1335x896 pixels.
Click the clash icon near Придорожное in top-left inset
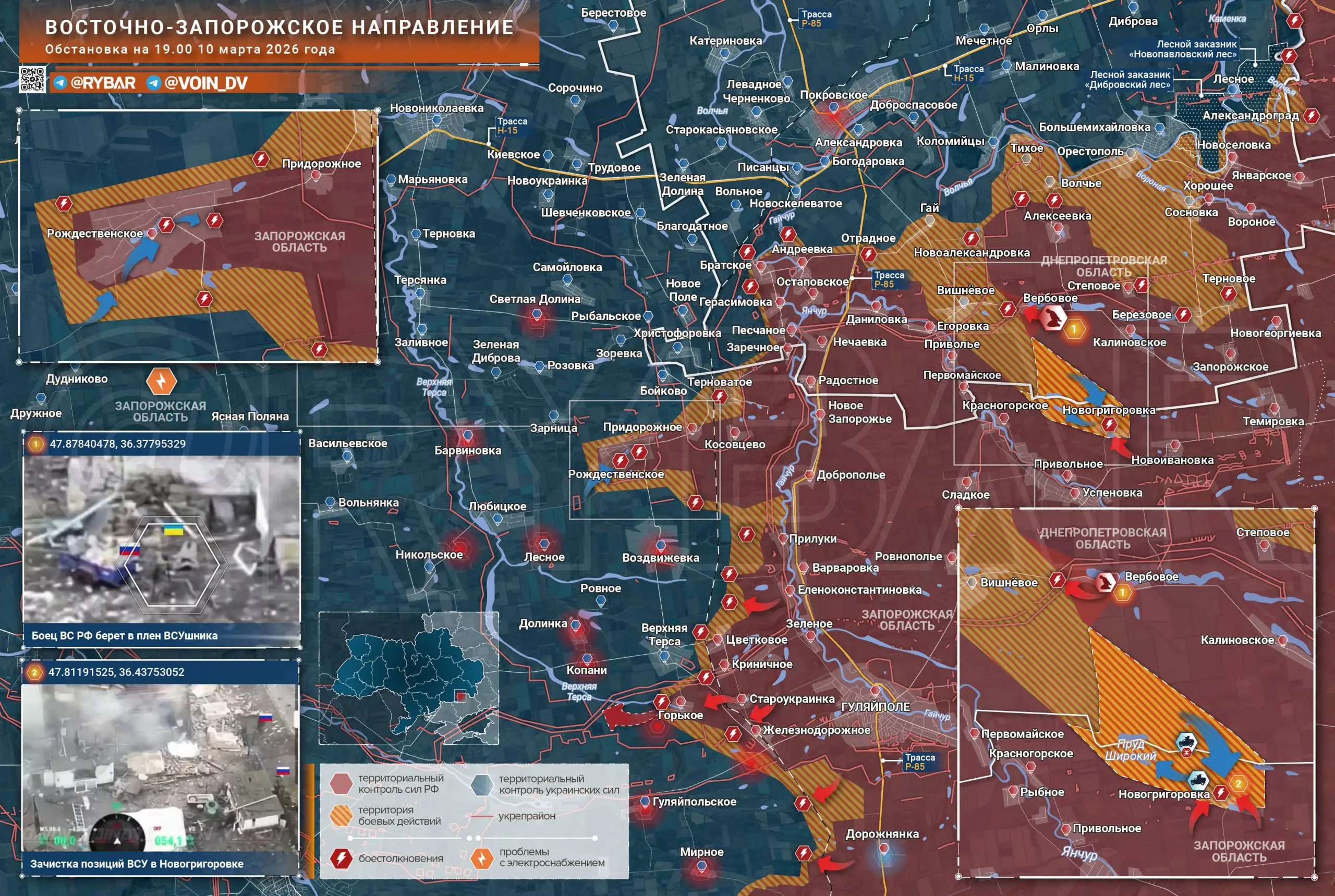click(x=261, y=159)
